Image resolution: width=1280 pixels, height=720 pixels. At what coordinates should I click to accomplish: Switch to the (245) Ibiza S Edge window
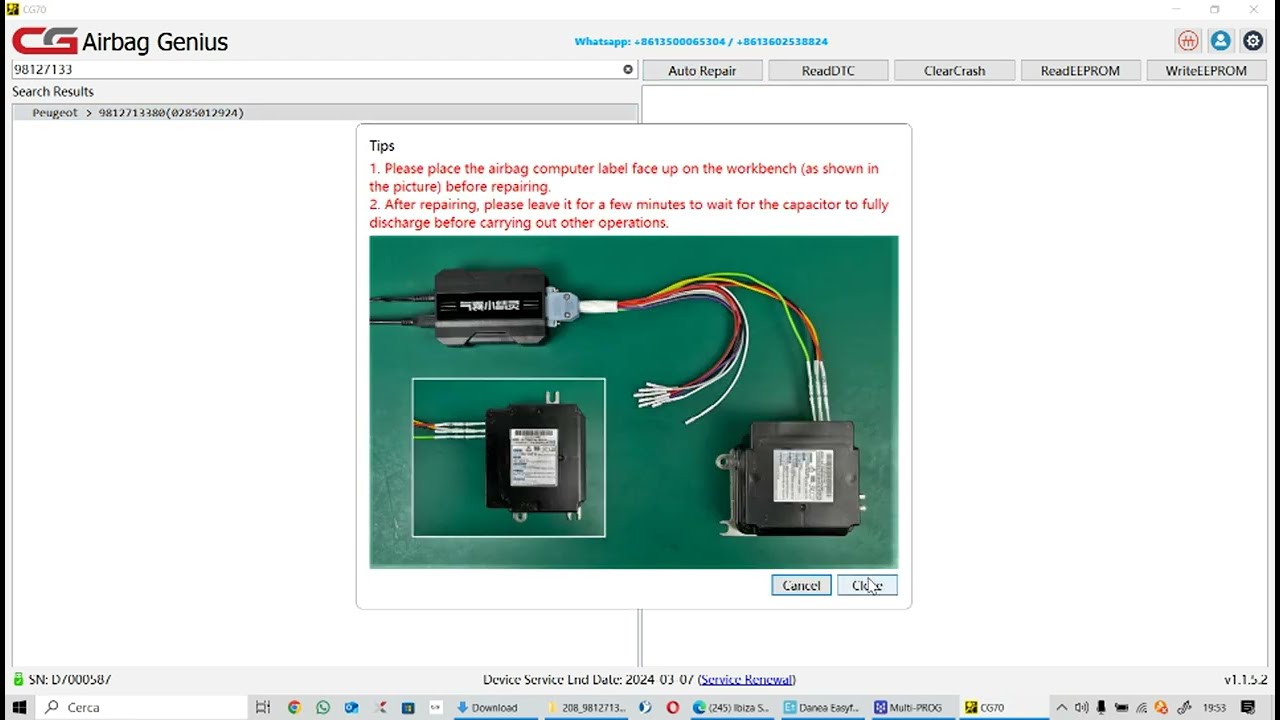click(x=732, y=707)
